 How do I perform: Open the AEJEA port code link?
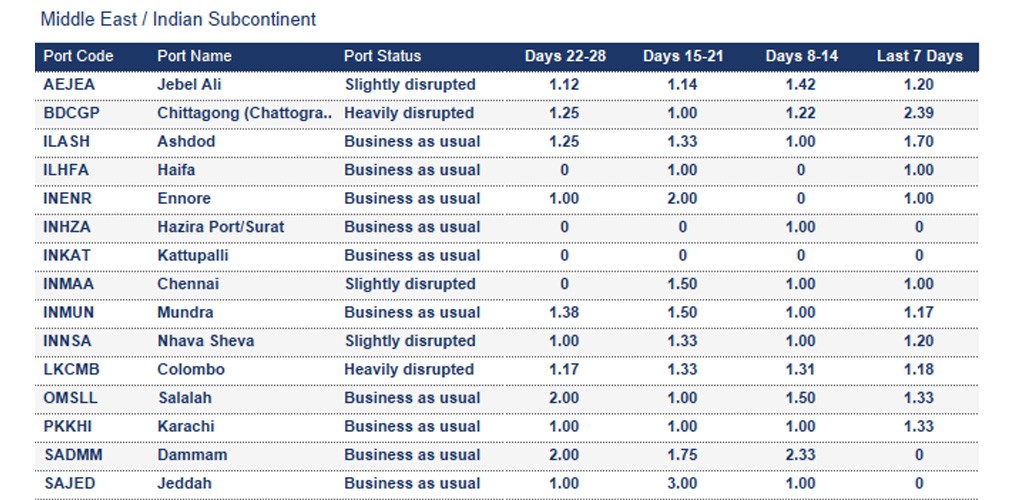tap(69, 85)
